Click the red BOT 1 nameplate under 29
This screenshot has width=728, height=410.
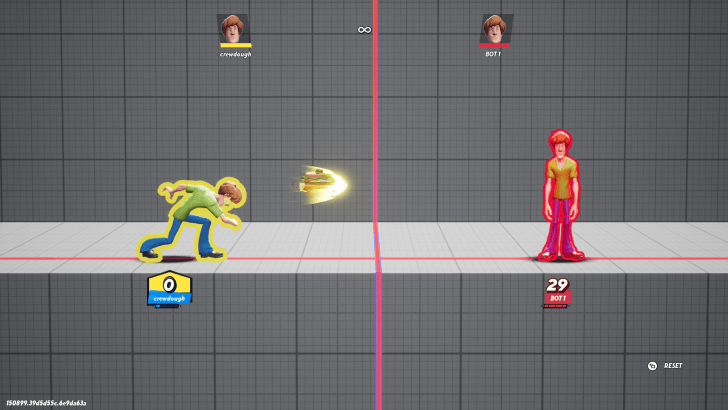tap(557, 298)
